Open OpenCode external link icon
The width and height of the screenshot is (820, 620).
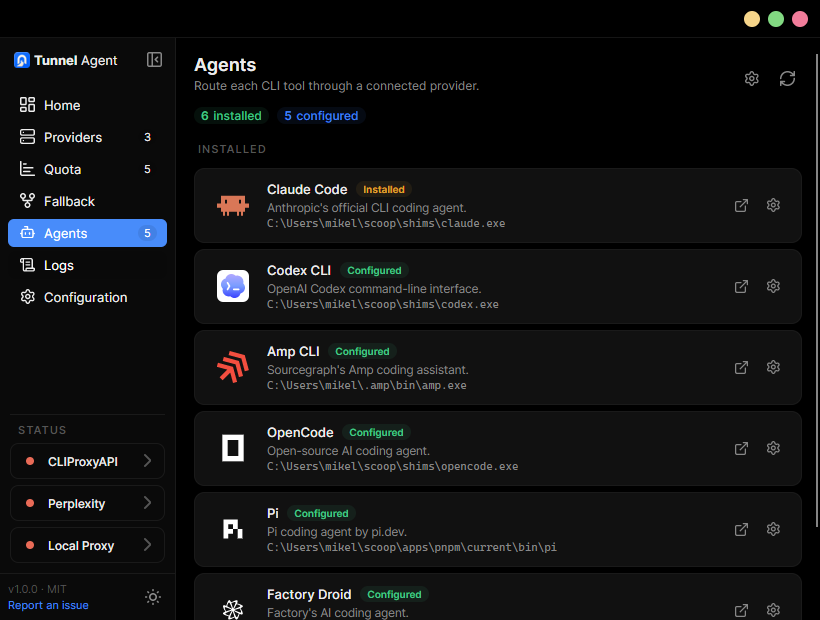coord(741,449)
